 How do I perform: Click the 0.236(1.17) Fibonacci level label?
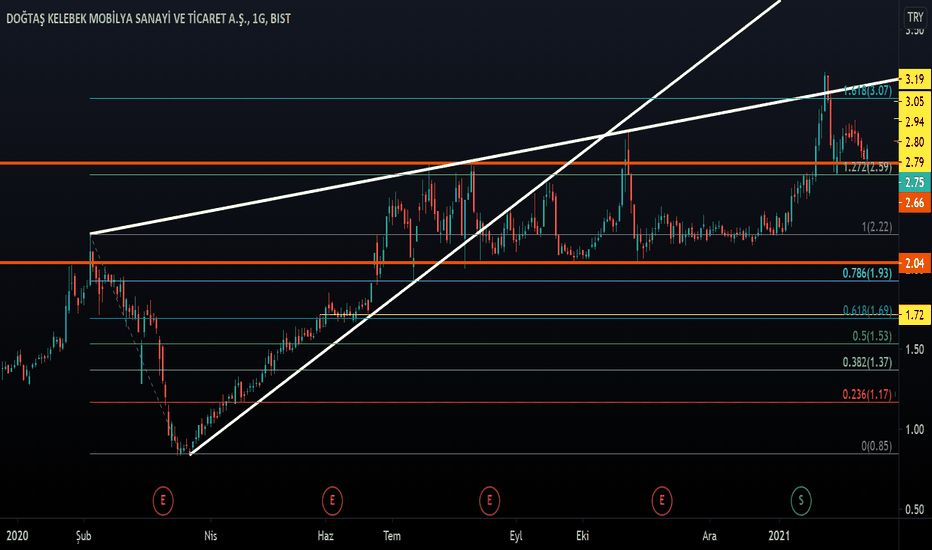867,394
